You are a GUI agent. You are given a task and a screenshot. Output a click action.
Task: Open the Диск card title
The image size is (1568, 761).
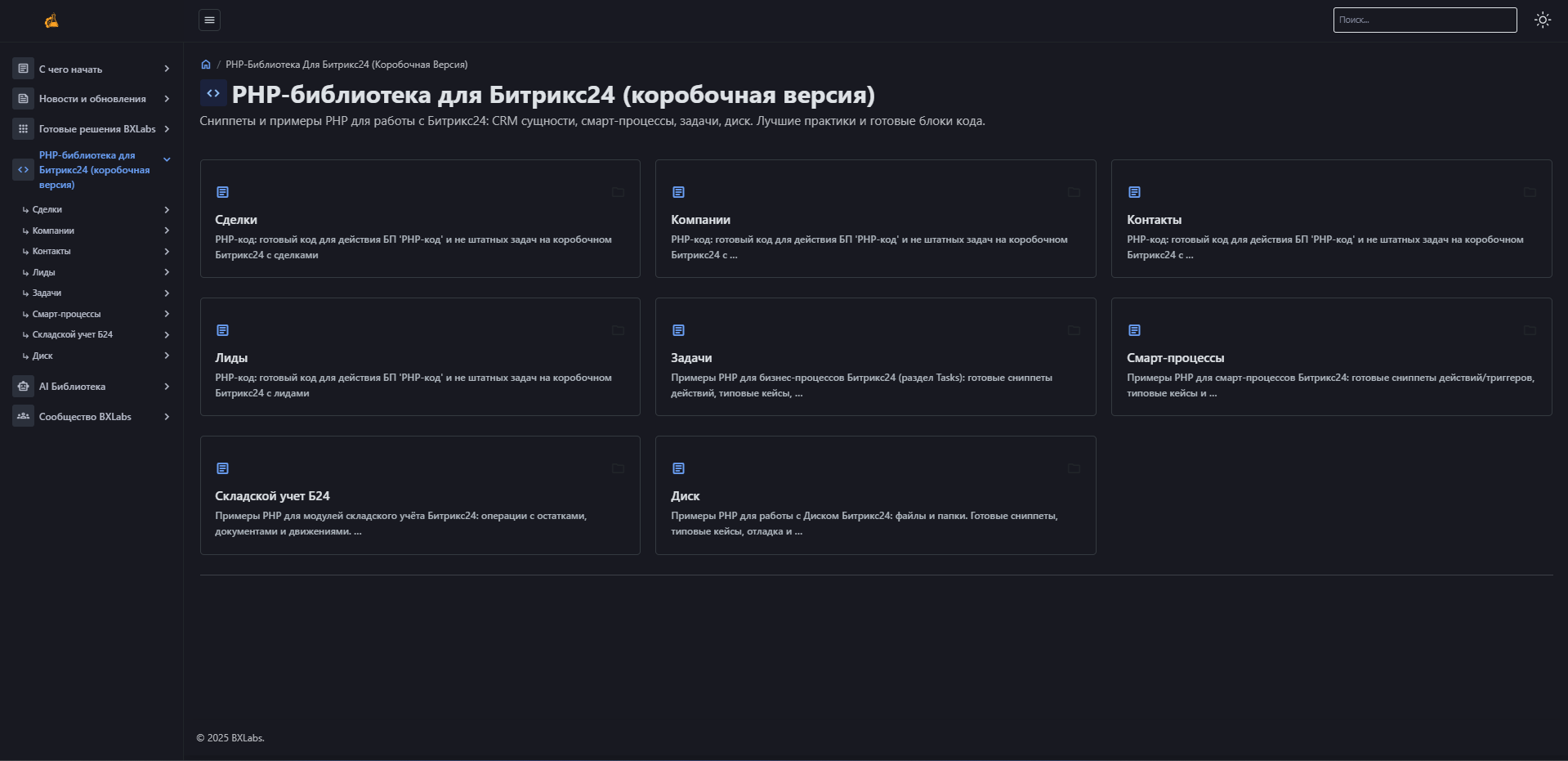(685, 496)
